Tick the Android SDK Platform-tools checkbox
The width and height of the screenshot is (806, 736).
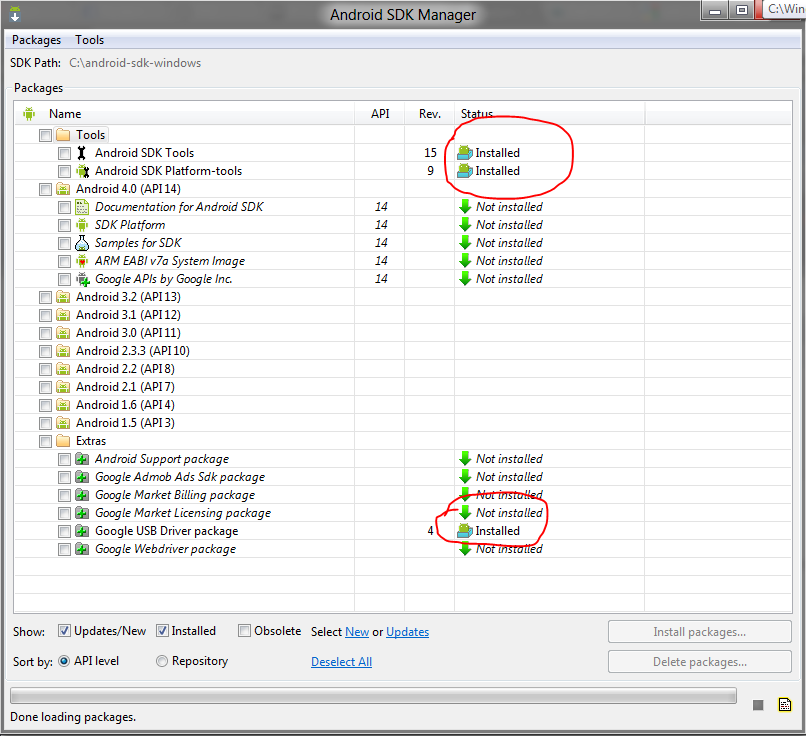[x=64, y=171]
